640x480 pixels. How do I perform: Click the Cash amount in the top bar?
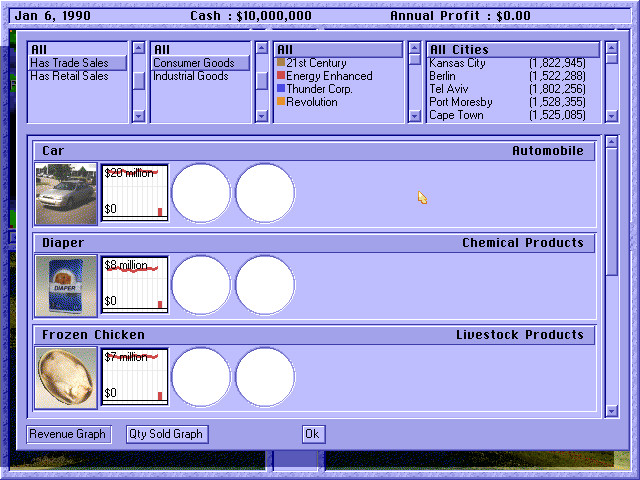tap(274, 16)
